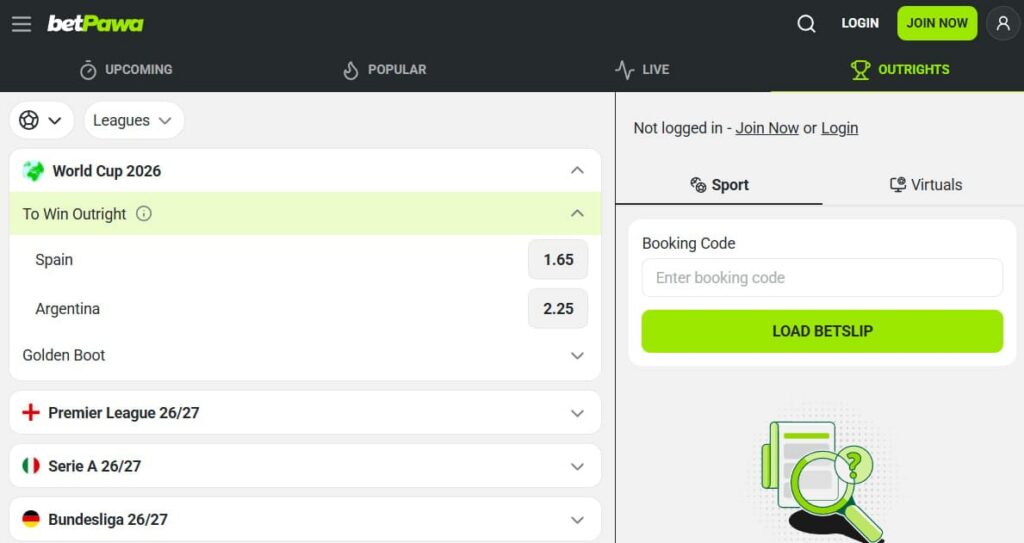This screenshot has height=543, width=1024.
Task: Switch to the Live tab
Action: (642, 69)
